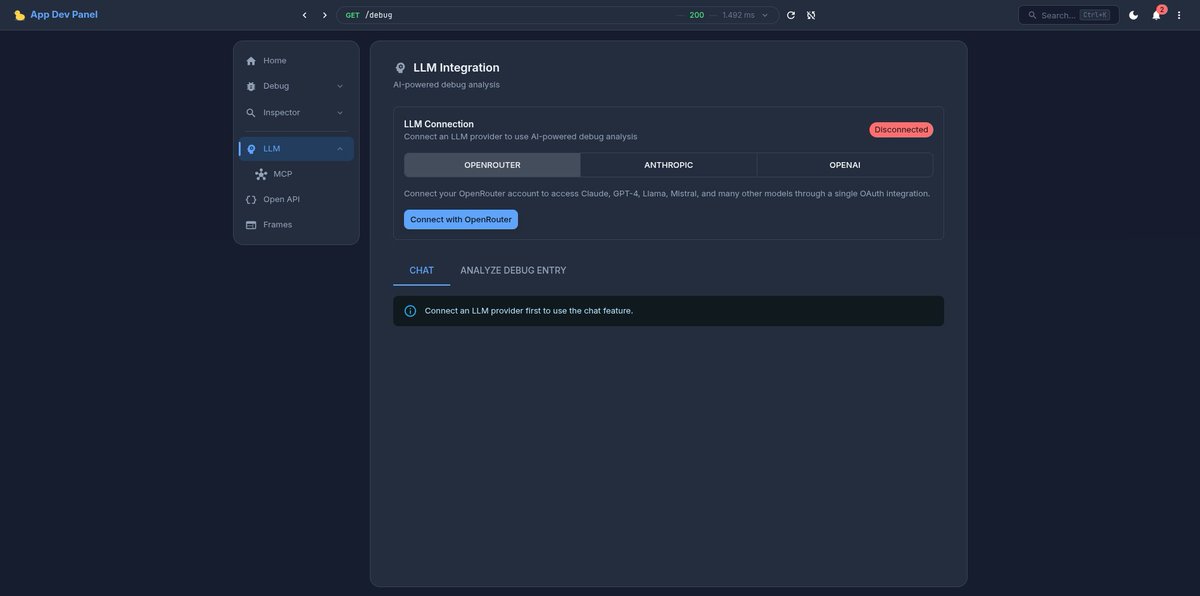
Task: Click the Open API braces icon
Action: tap(251, 199)
